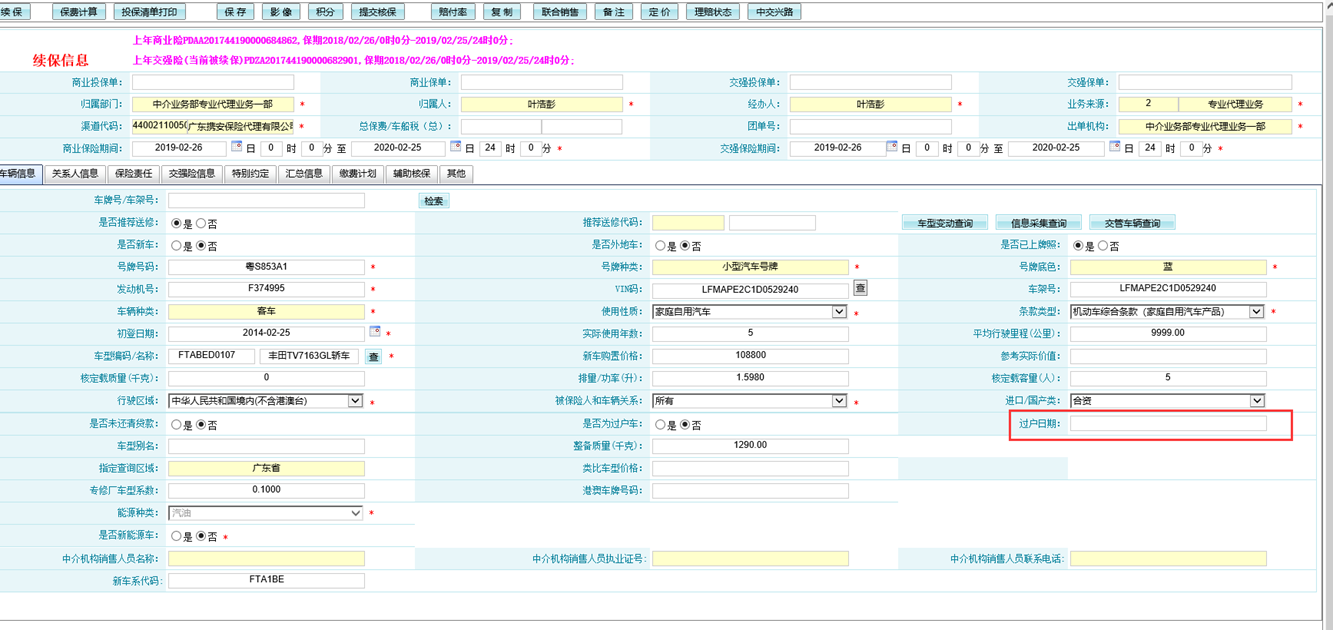Screen dimensions: 1333x630
Task: Select 是 for 是否新车
Action: point(177,245)
